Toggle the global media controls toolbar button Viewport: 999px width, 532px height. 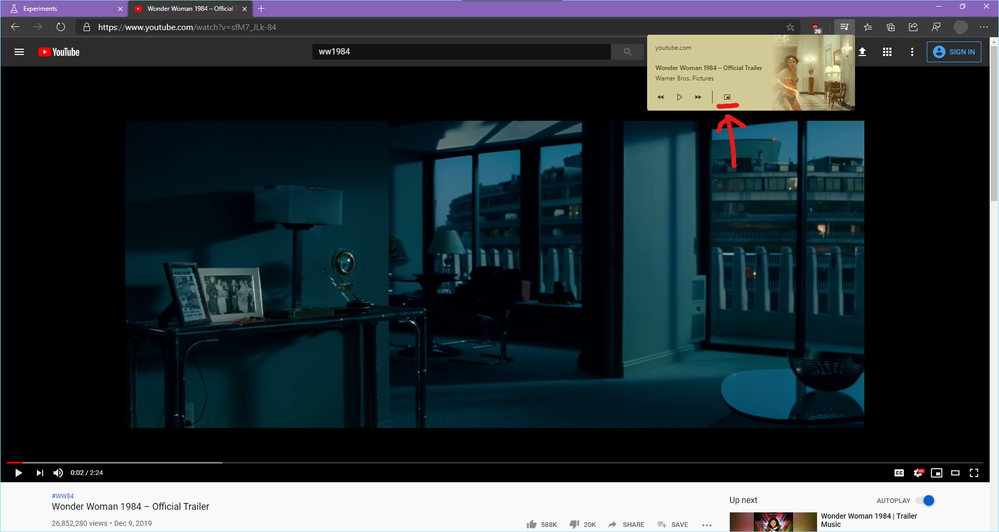(x=844, y=27)
